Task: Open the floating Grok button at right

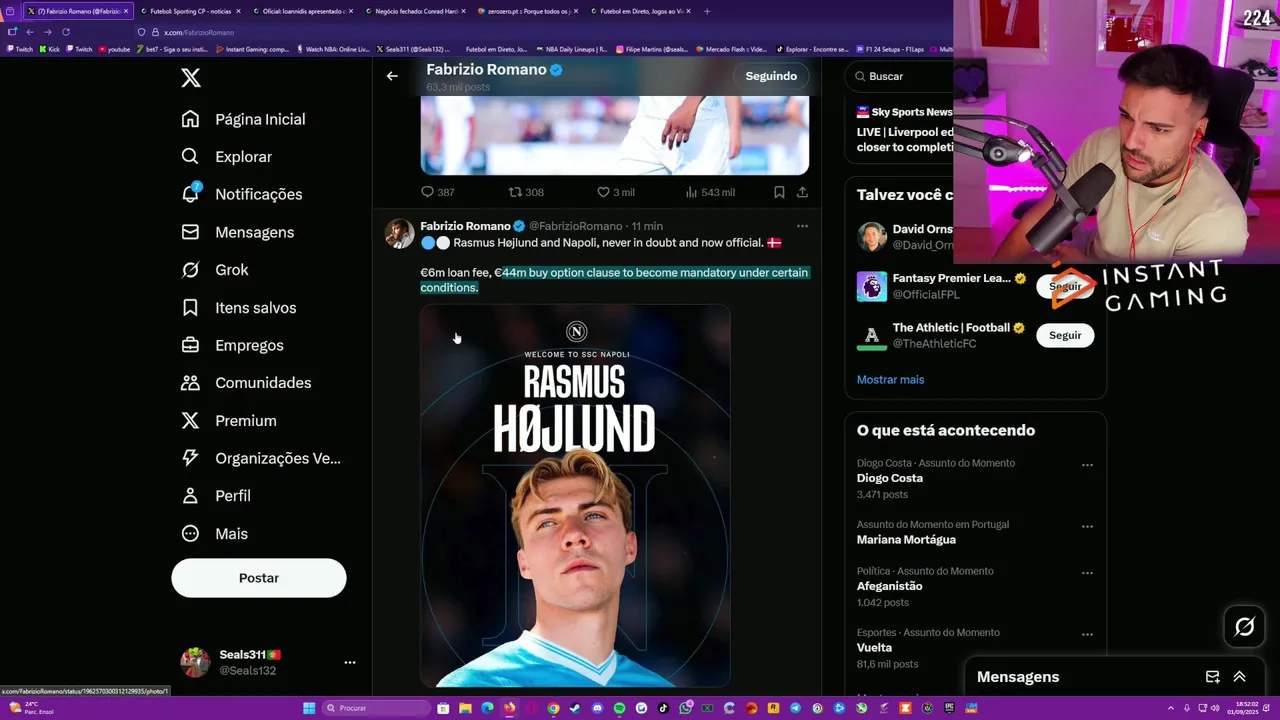Action: click(x=1245, y=627)
